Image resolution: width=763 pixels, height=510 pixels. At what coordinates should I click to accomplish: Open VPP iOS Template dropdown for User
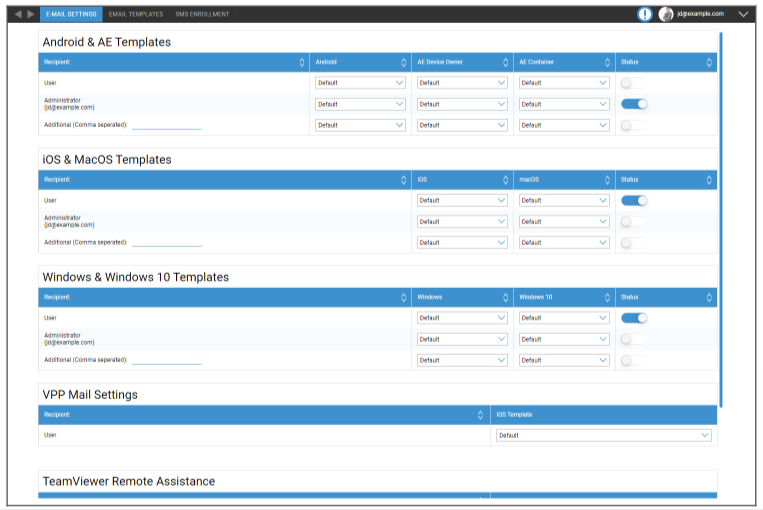pos(604,435)
